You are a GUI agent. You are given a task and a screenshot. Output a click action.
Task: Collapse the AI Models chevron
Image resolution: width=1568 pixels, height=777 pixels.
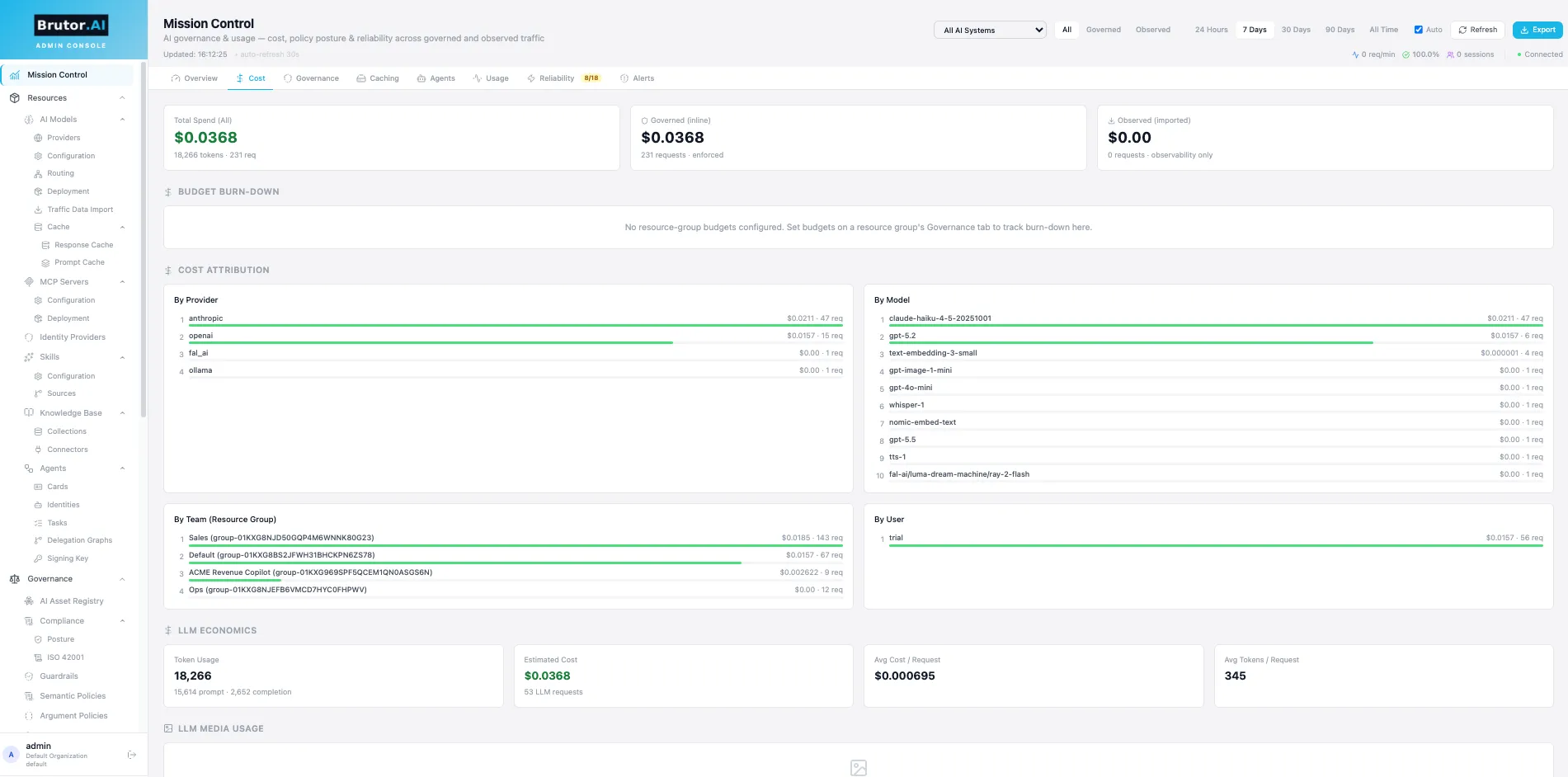point(122,120)
